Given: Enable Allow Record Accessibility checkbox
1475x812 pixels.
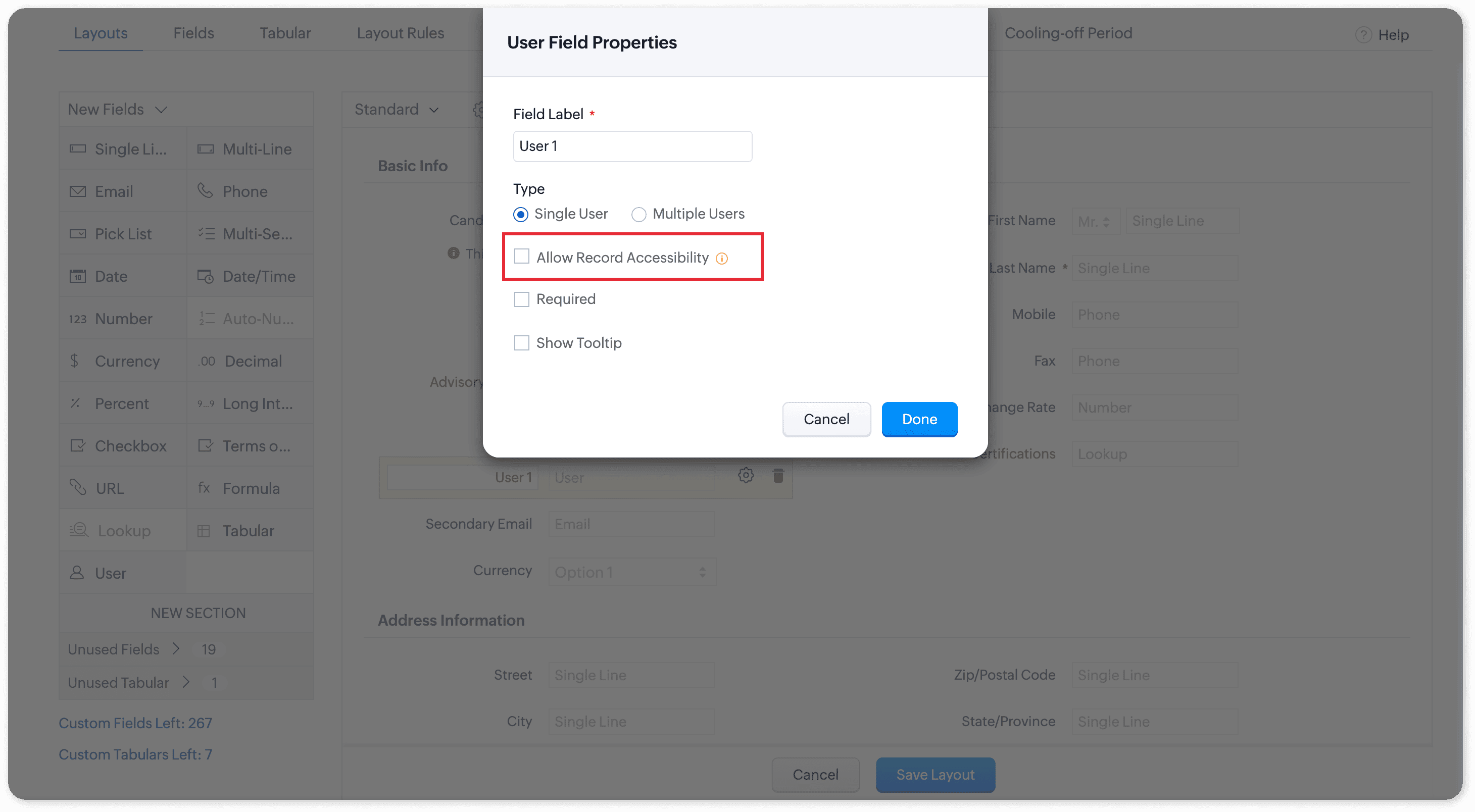Looking at the screenshot, I should coord(522,257).
